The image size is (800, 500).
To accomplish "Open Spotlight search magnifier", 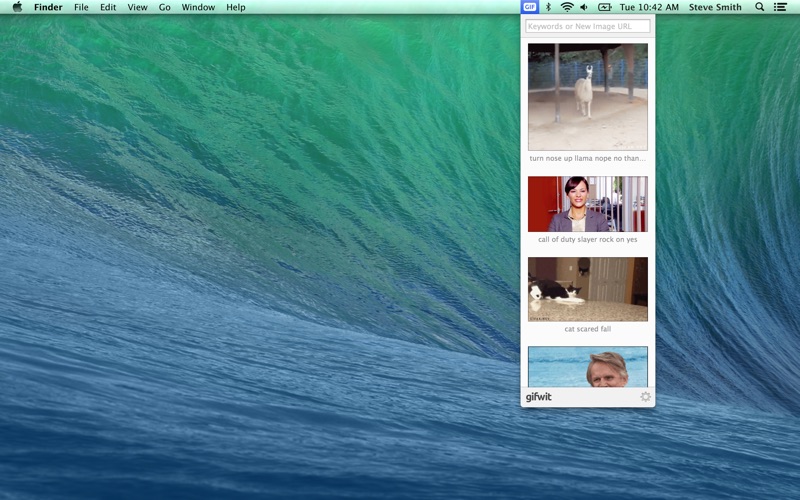I will point(759,7).
